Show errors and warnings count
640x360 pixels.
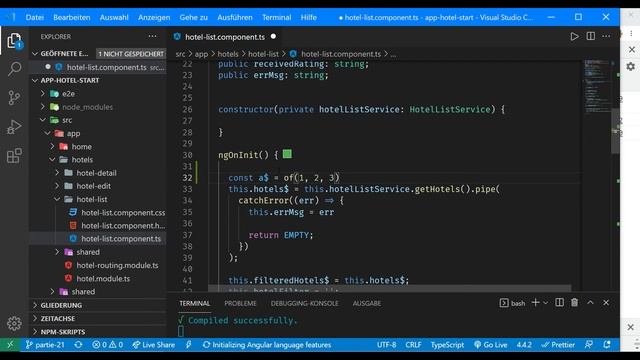click(107, 344)
